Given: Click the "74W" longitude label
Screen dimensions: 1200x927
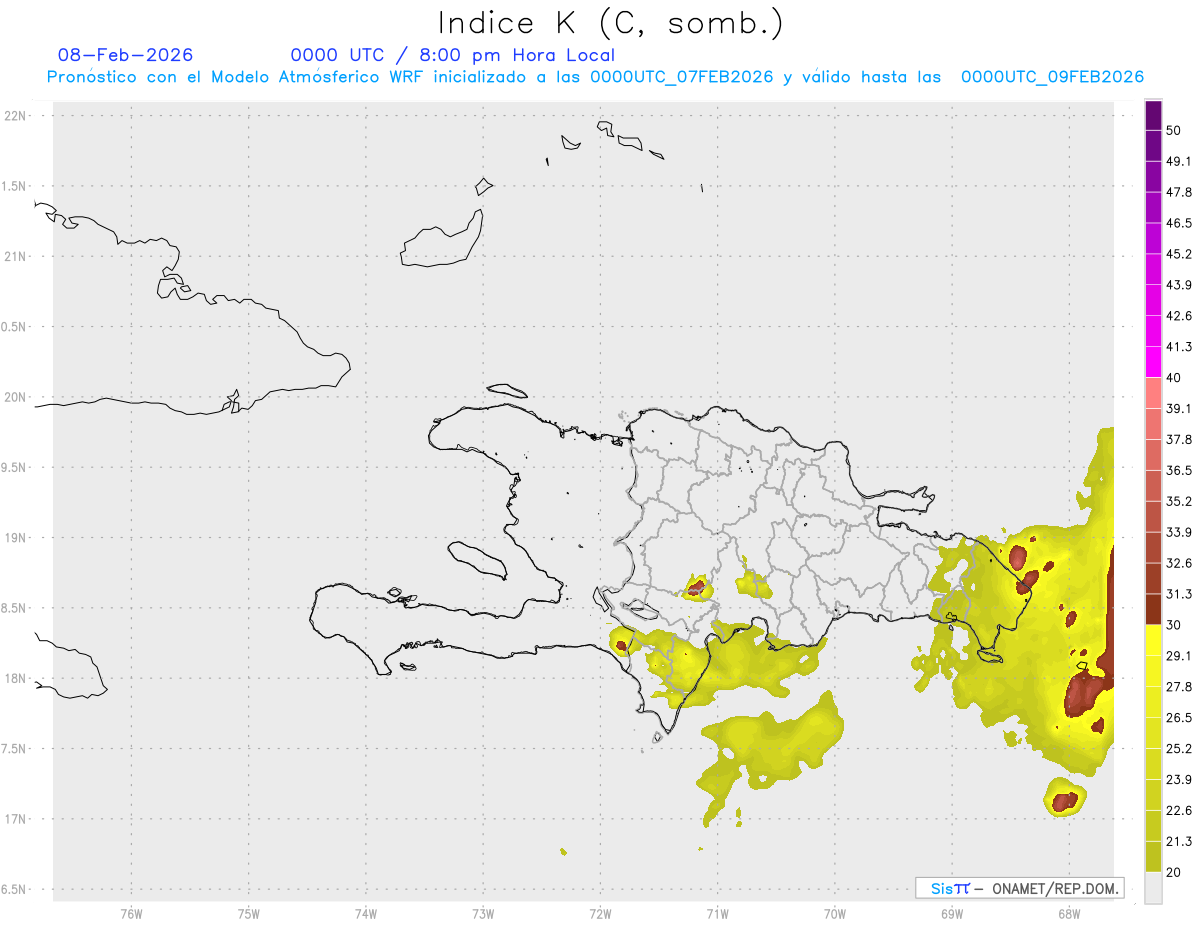Looking at the screenshot, I should 365,916.
